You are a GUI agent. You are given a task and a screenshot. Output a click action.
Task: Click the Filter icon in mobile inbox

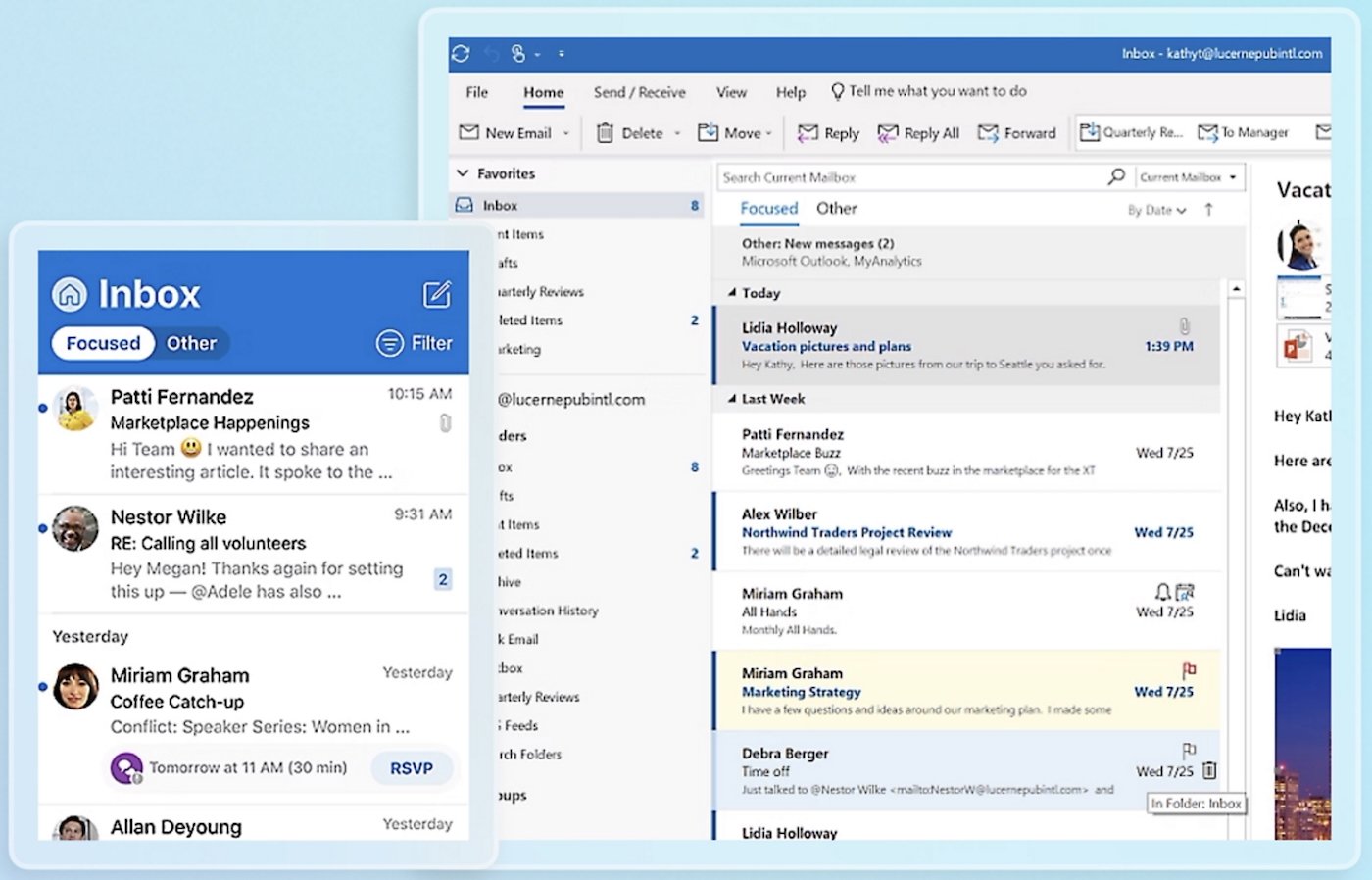[x=390, y=343]
